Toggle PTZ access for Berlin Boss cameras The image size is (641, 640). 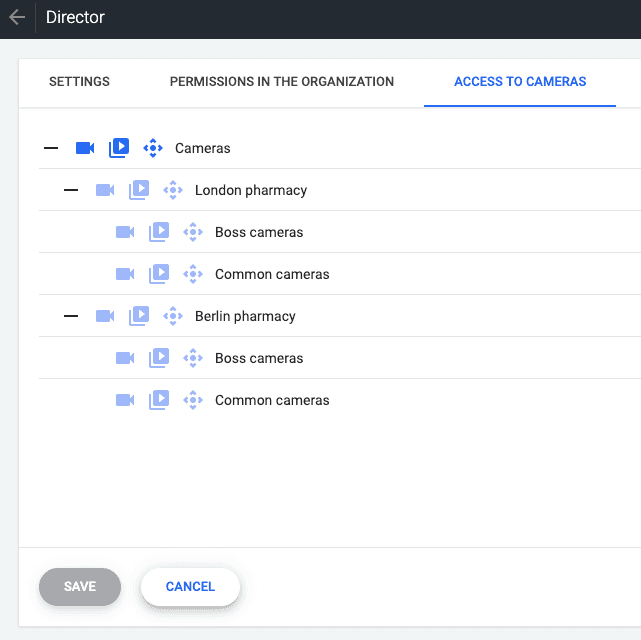pos(193,358)
